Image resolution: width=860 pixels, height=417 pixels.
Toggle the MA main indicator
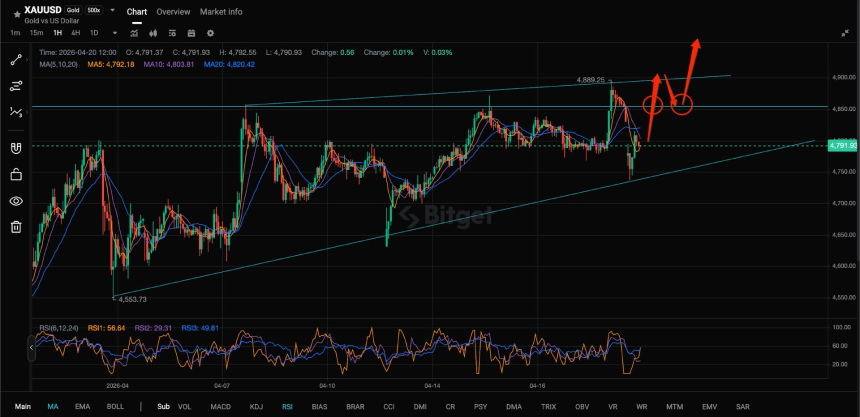[x=53, y=407]
